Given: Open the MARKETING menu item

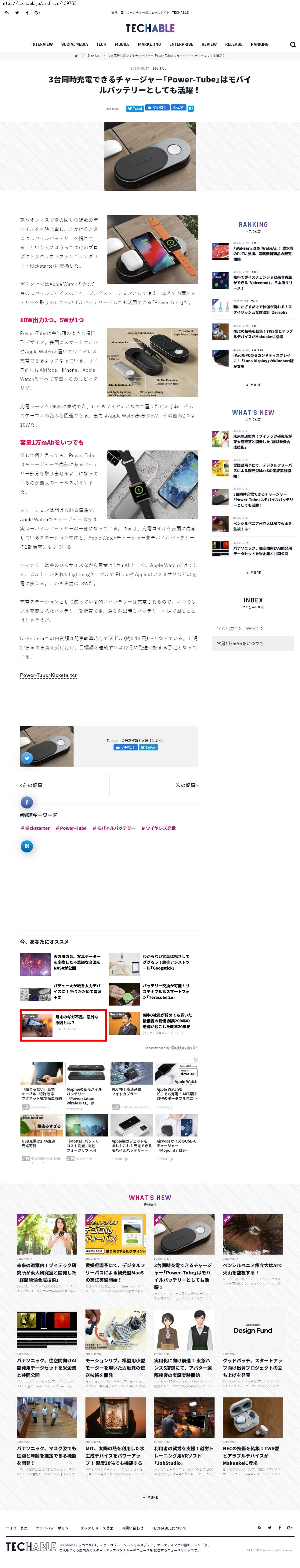Looking at the screenshot, I should coord(149,45).
